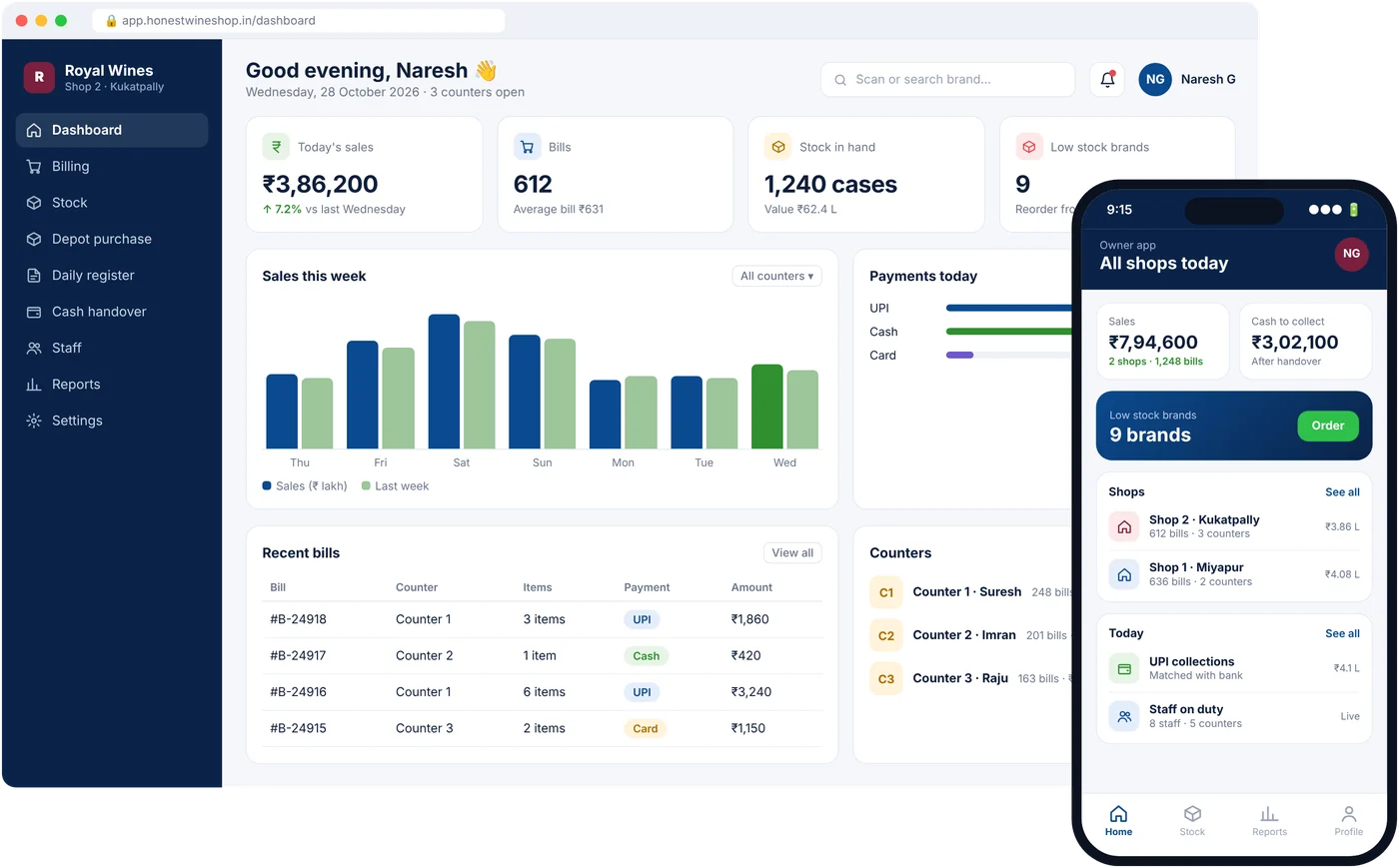Viewport: 1399px width, 868px height.
Task: Open Reports in the sidebar
Action: coord(112,385)
